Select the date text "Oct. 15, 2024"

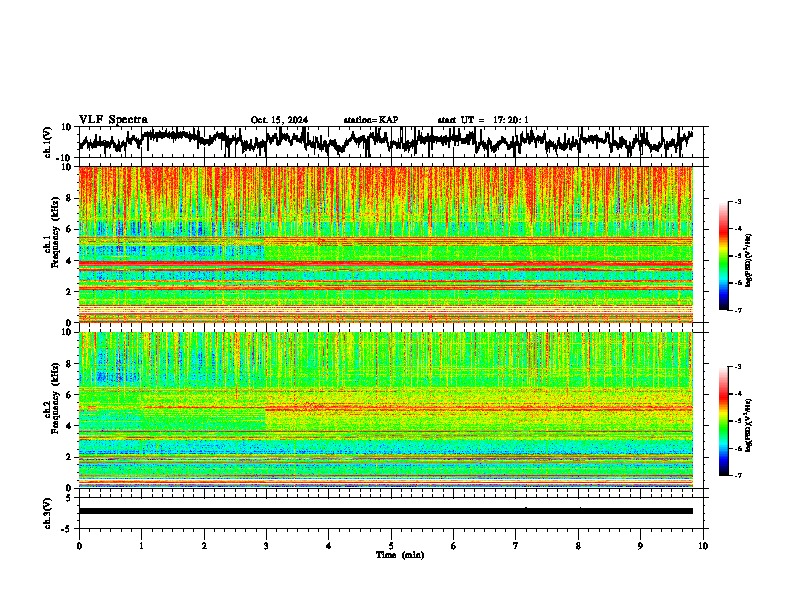pyautogui.click(x=279, y=120)
